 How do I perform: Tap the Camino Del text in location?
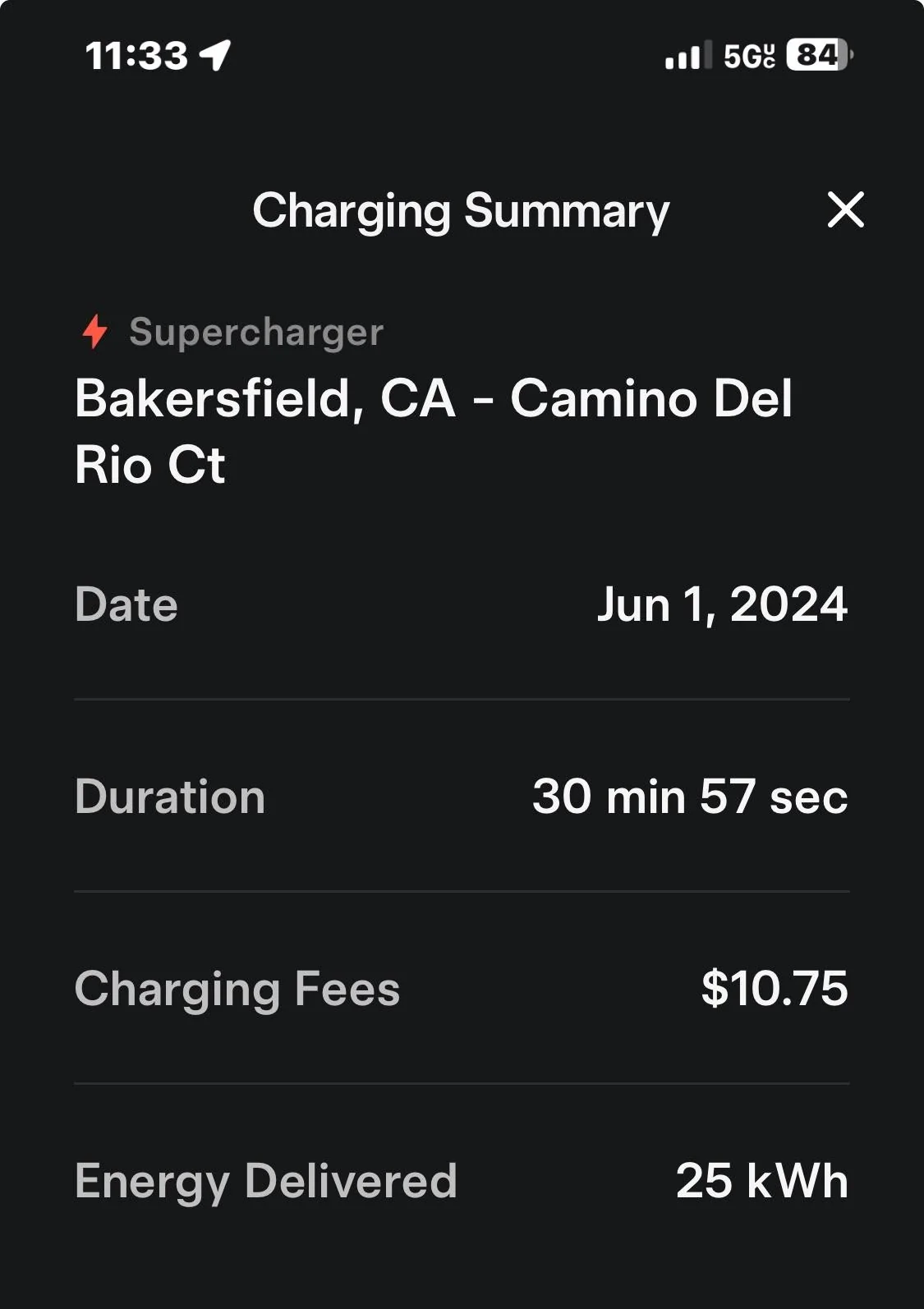pos(651,399)
